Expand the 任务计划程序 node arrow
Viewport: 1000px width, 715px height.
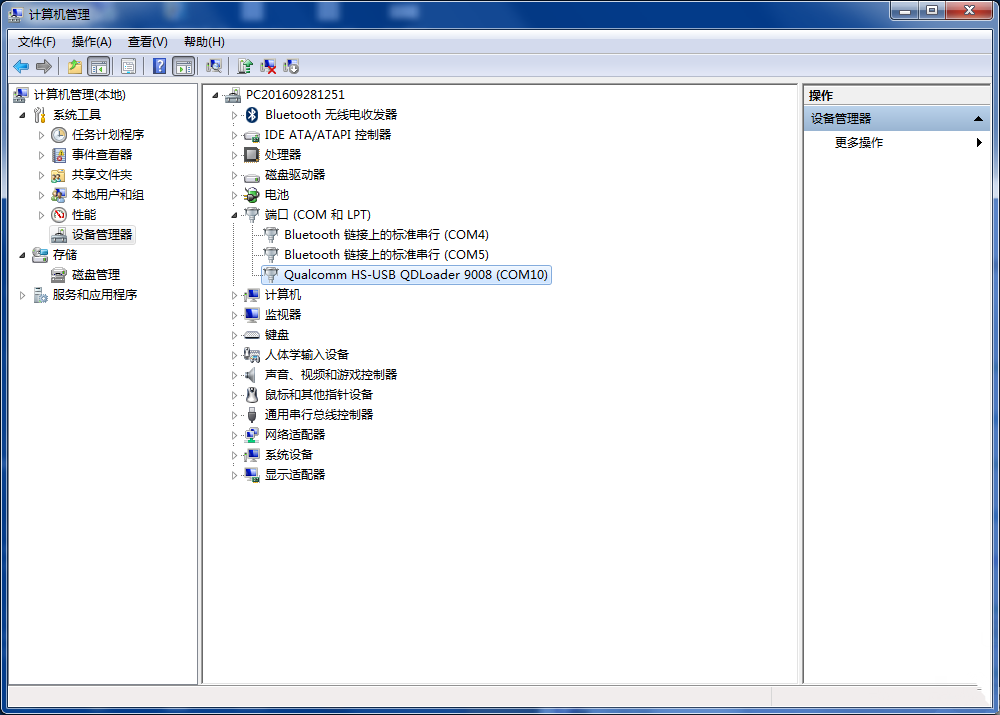pos(41,135)
